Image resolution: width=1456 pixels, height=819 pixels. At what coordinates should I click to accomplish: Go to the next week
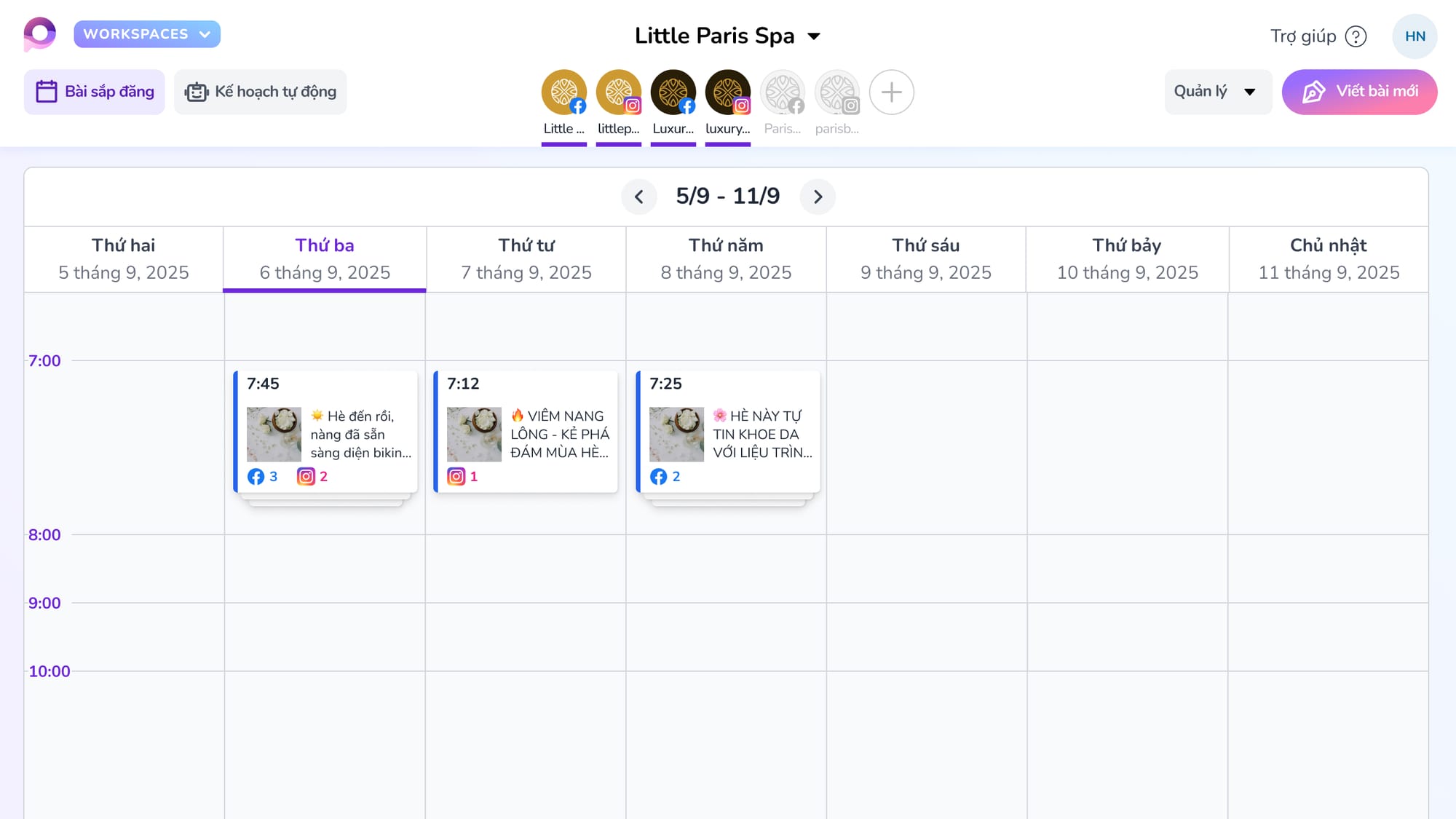point(818,197)
